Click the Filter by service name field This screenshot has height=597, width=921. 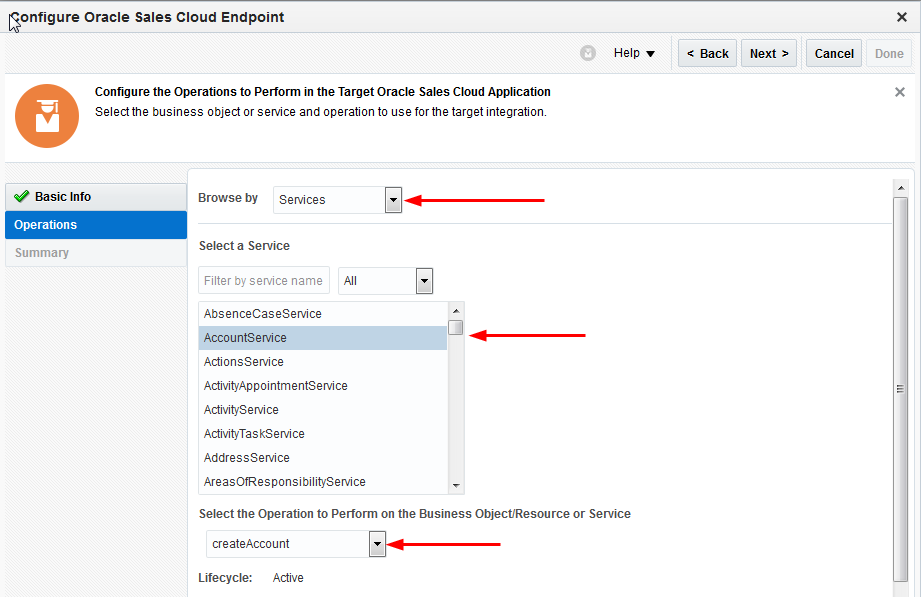[x=263, y=280]
